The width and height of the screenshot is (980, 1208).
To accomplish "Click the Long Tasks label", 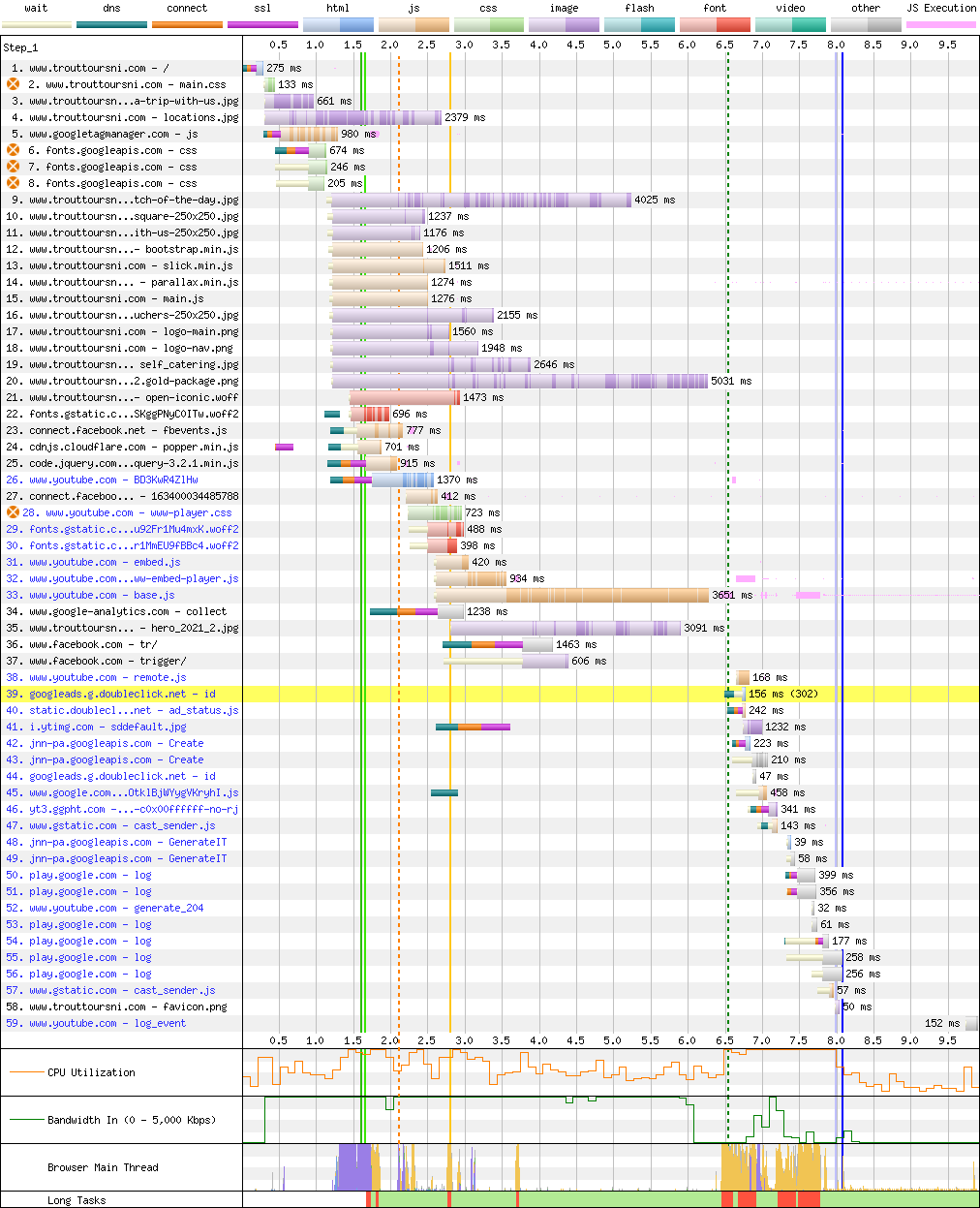I will (77, 1200).
